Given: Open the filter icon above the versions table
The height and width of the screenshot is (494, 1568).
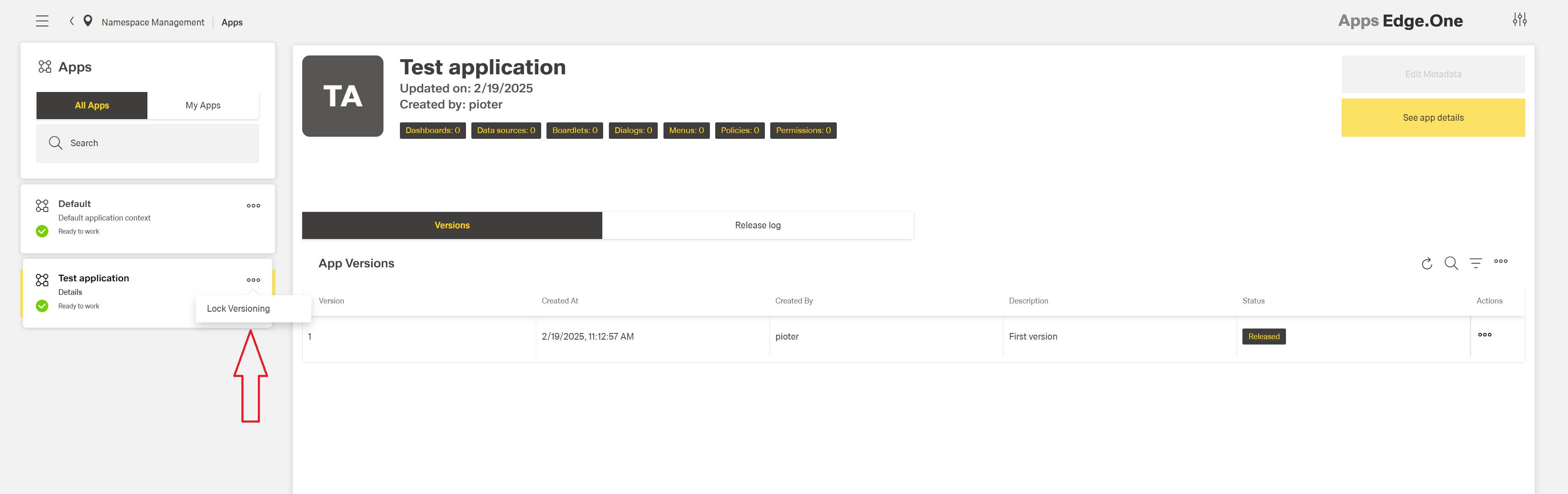Looking at the screenshot, I should pos(1476,263).
